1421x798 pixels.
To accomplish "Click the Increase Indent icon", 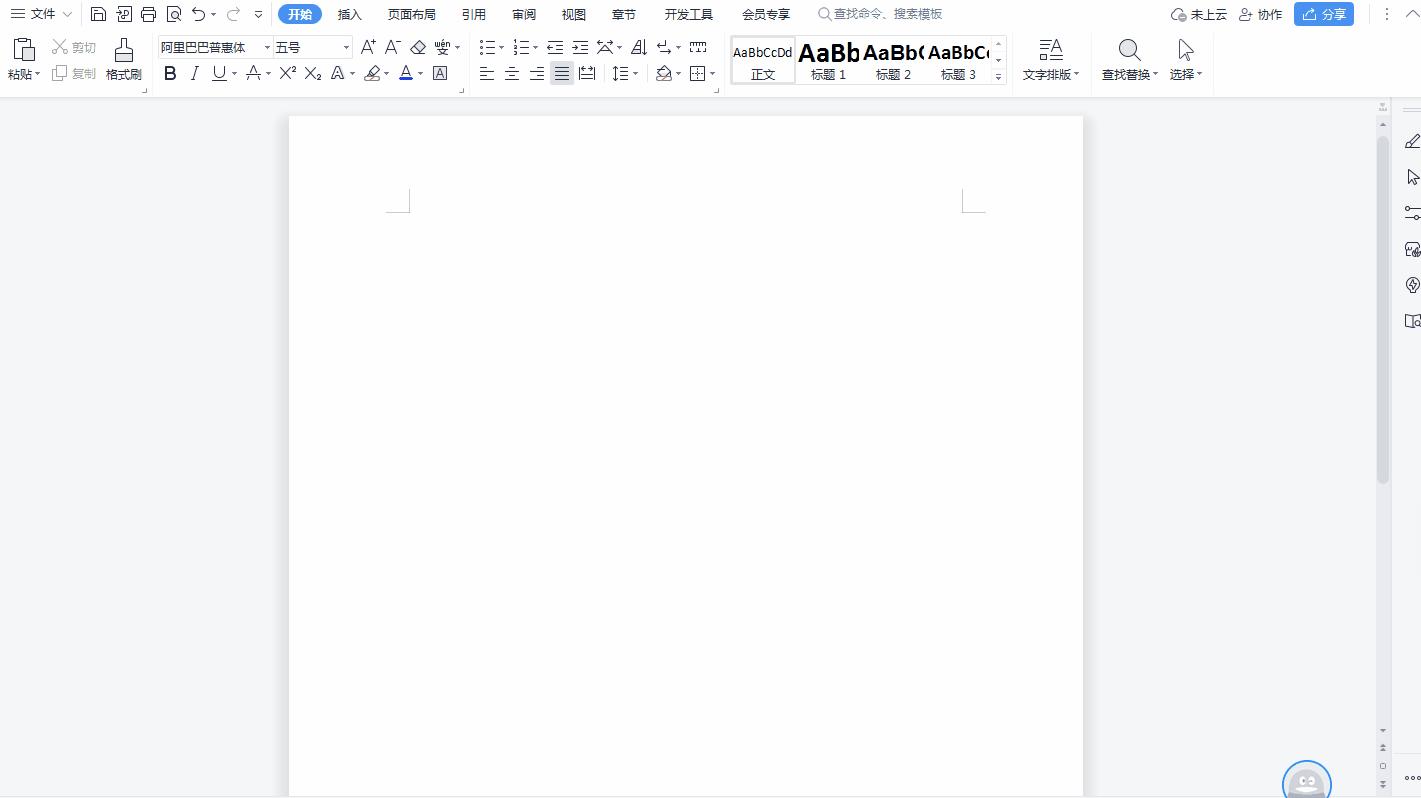I will coord(580,47).
